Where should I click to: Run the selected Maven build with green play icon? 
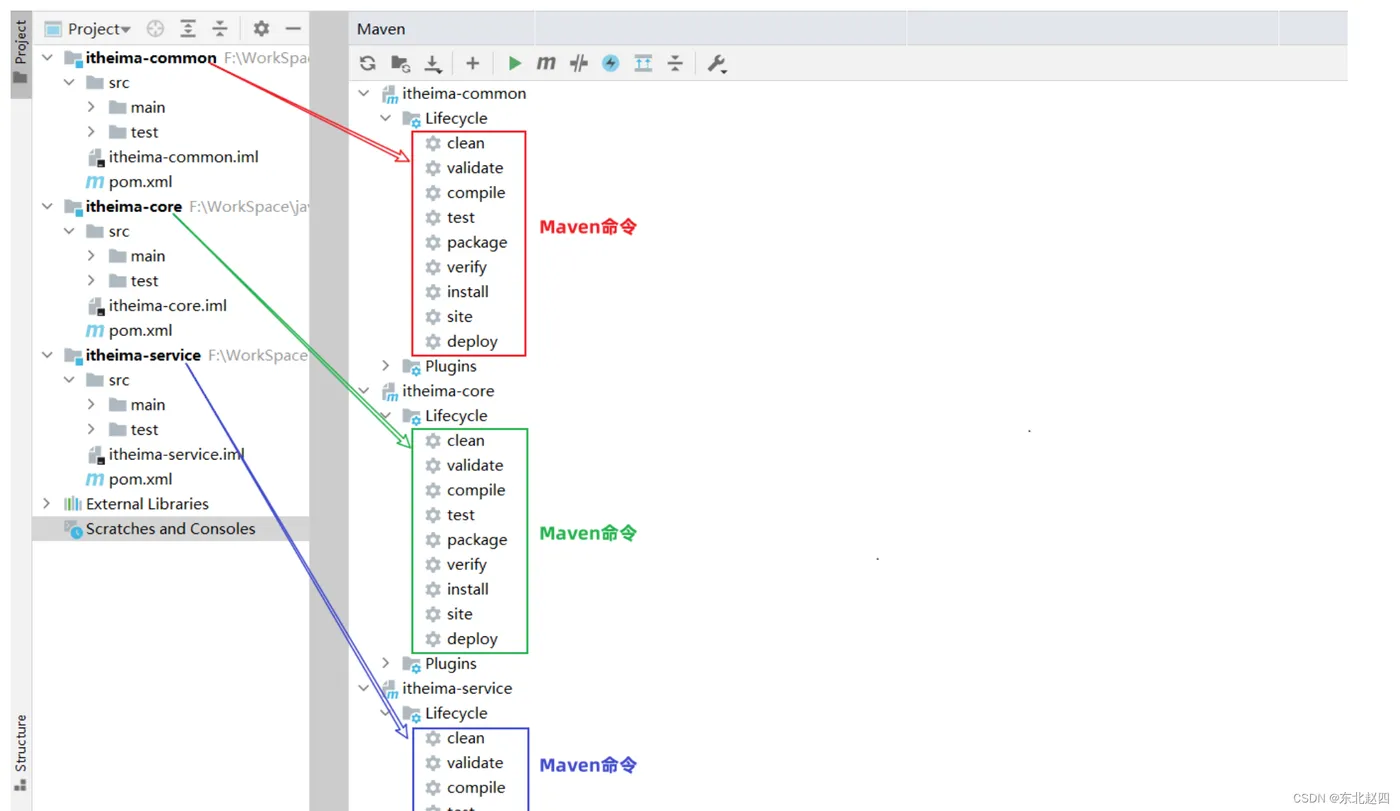[515, 63]
